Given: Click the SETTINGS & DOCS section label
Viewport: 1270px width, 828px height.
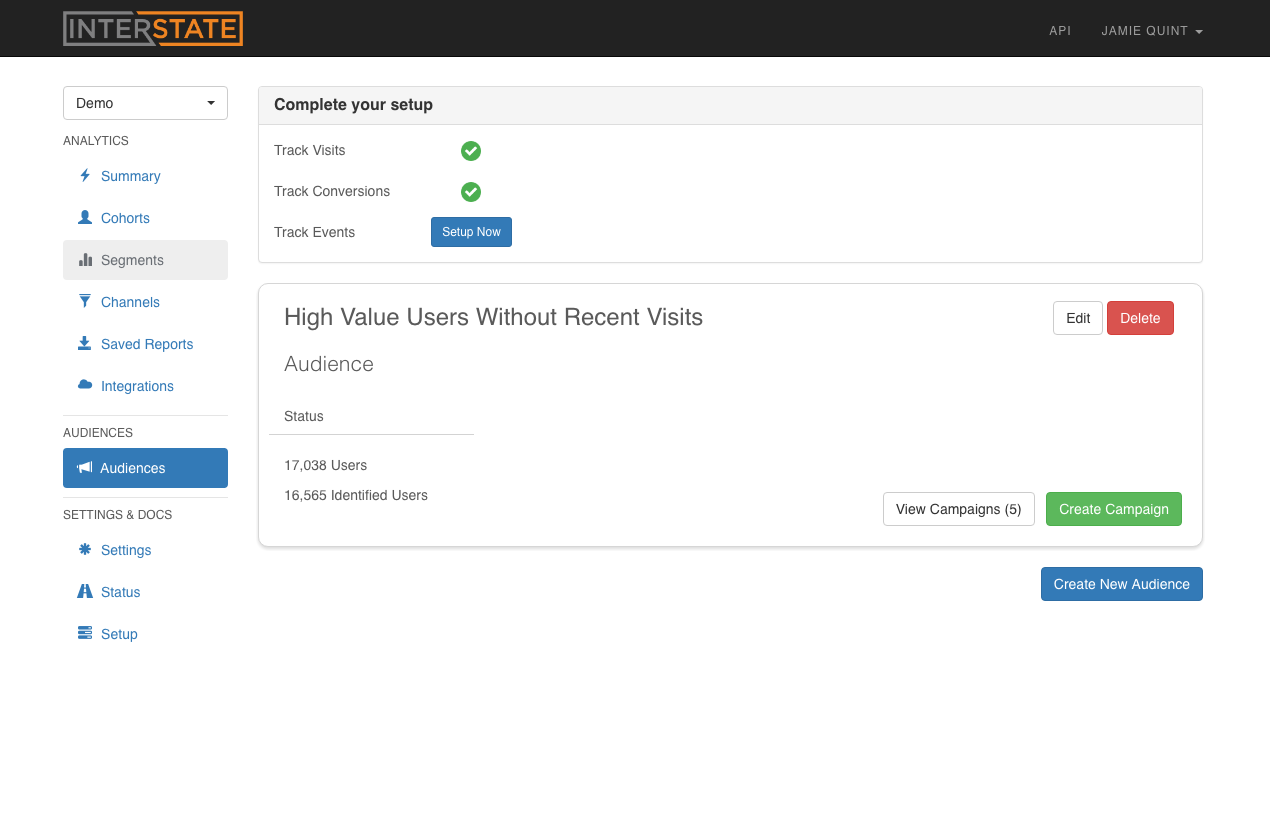Looking at the screenshot, I should 118,515.
